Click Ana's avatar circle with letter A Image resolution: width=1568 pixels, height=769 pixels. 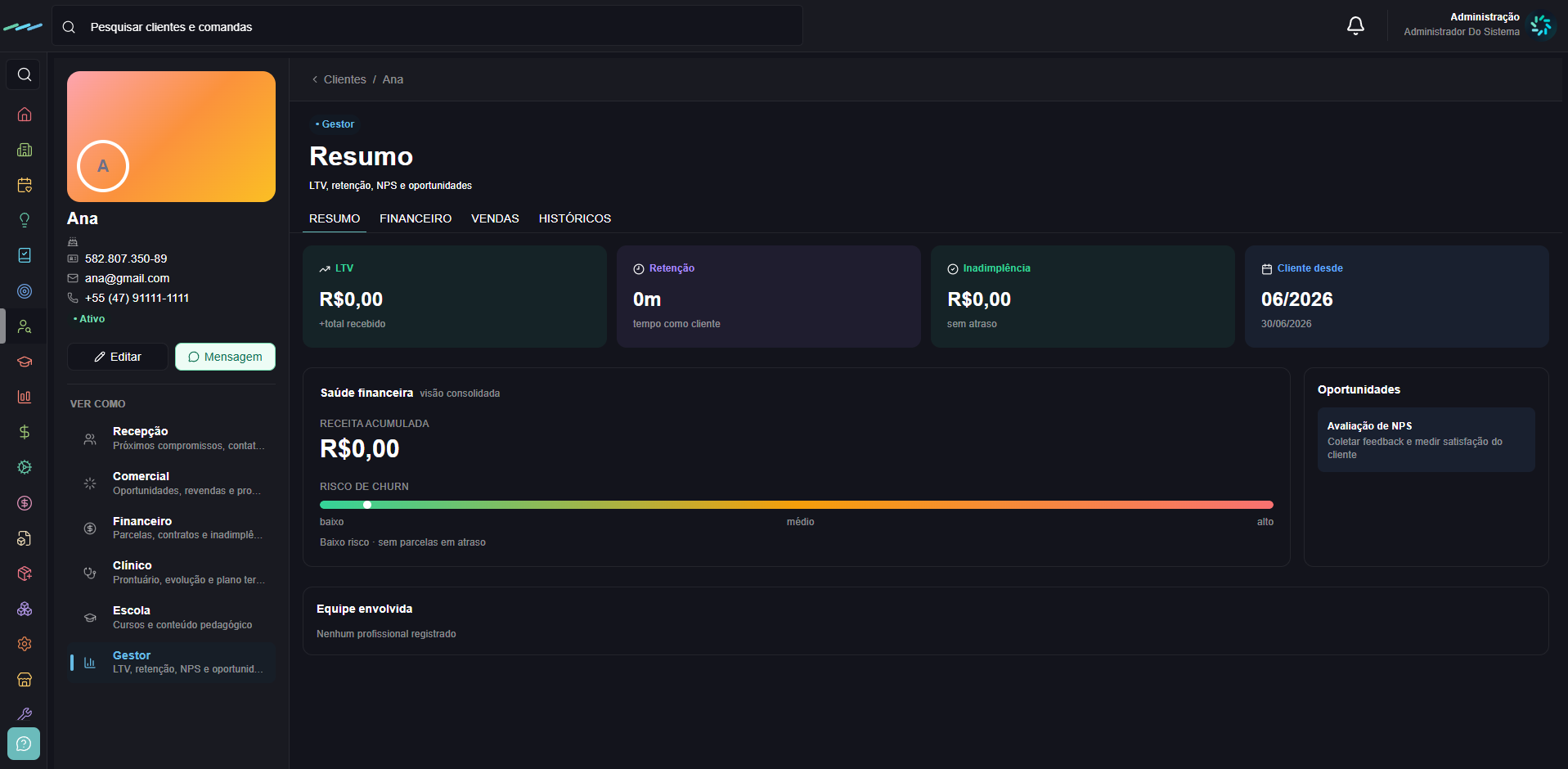coord(103,166)
